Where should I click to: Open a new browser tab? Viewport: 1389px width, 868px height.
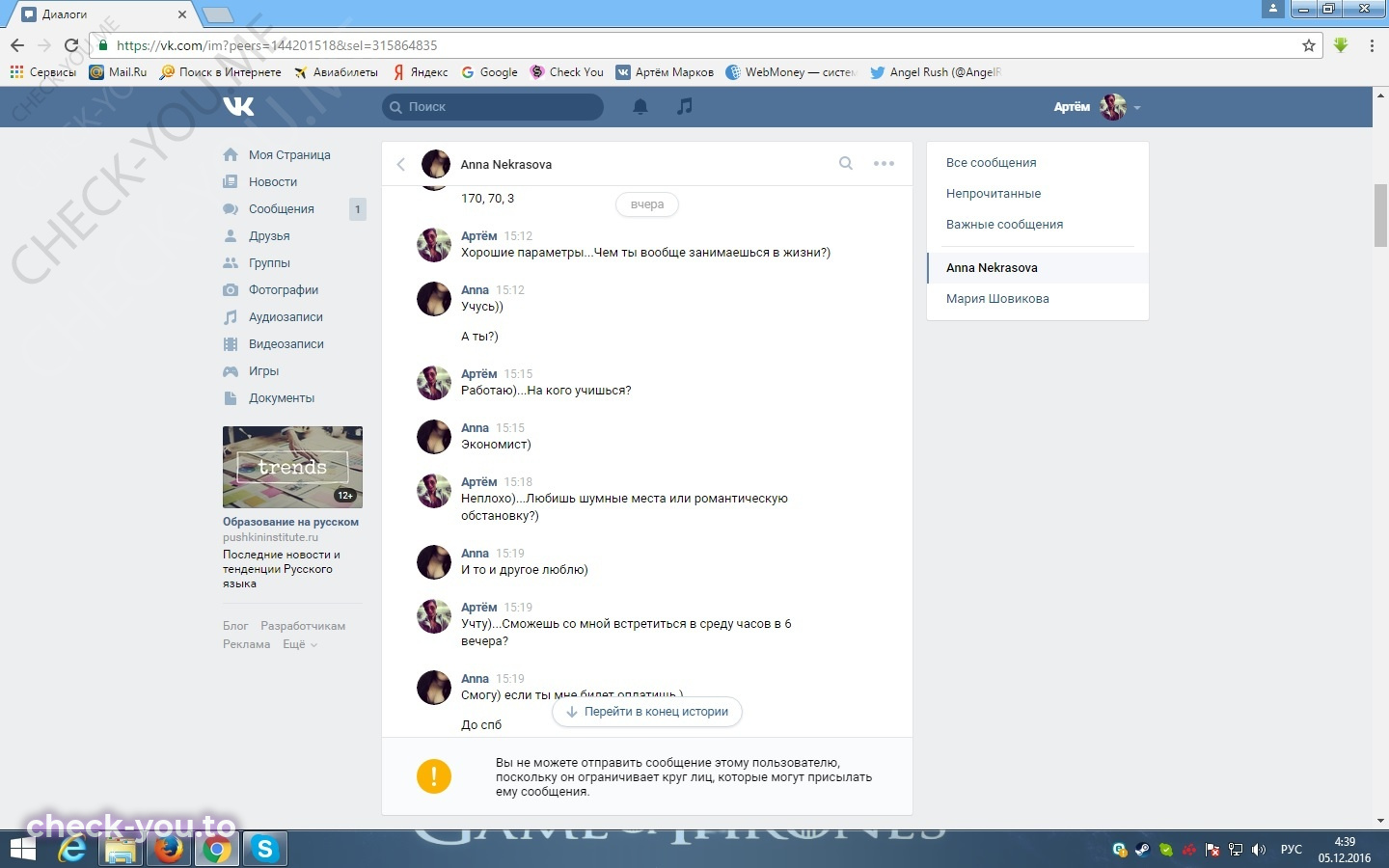pos(217,14)
